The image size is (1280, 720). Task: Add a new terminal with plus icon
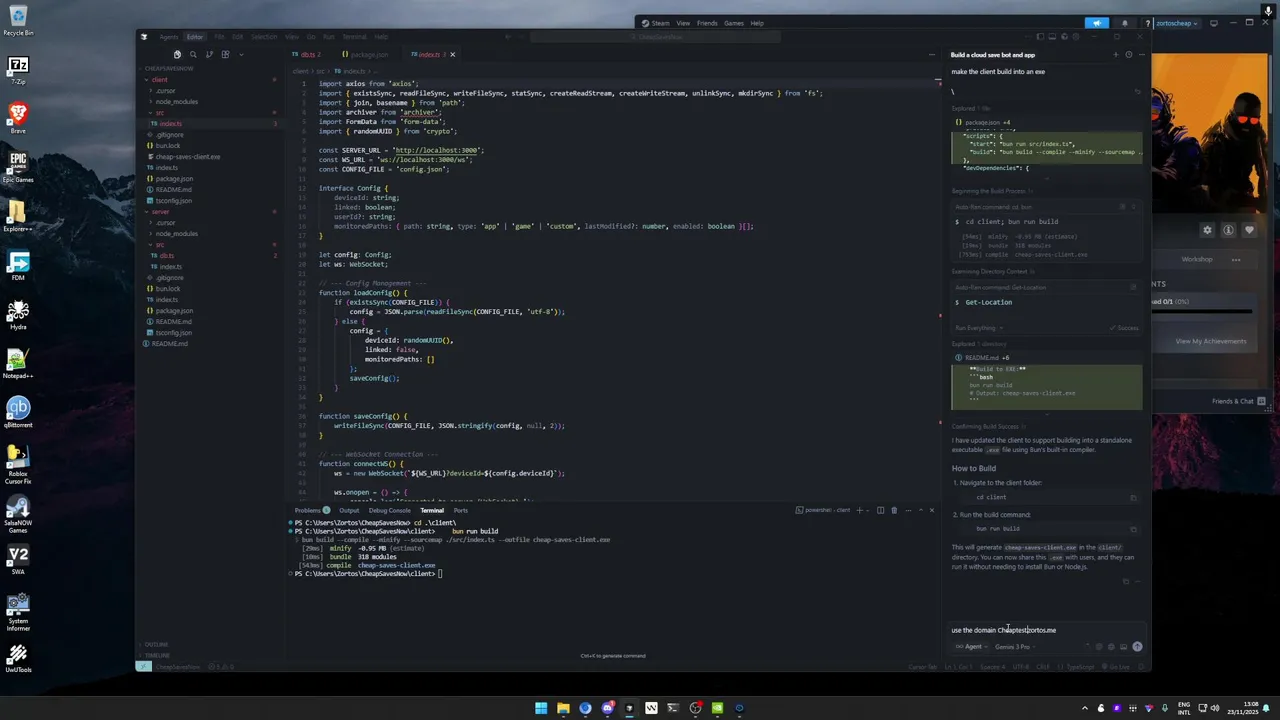point(857,510)
